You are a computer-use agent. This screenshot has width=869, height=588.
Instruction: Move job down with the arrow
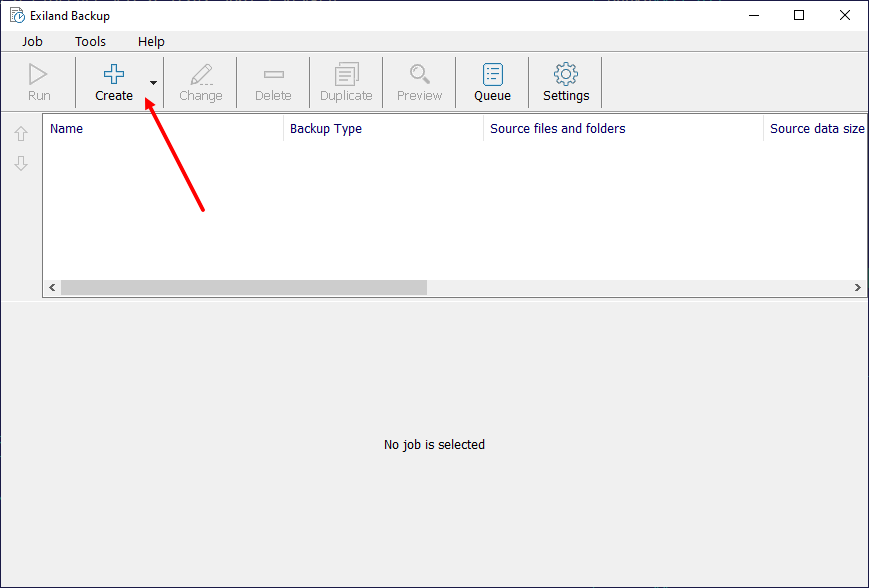[21, 163]
